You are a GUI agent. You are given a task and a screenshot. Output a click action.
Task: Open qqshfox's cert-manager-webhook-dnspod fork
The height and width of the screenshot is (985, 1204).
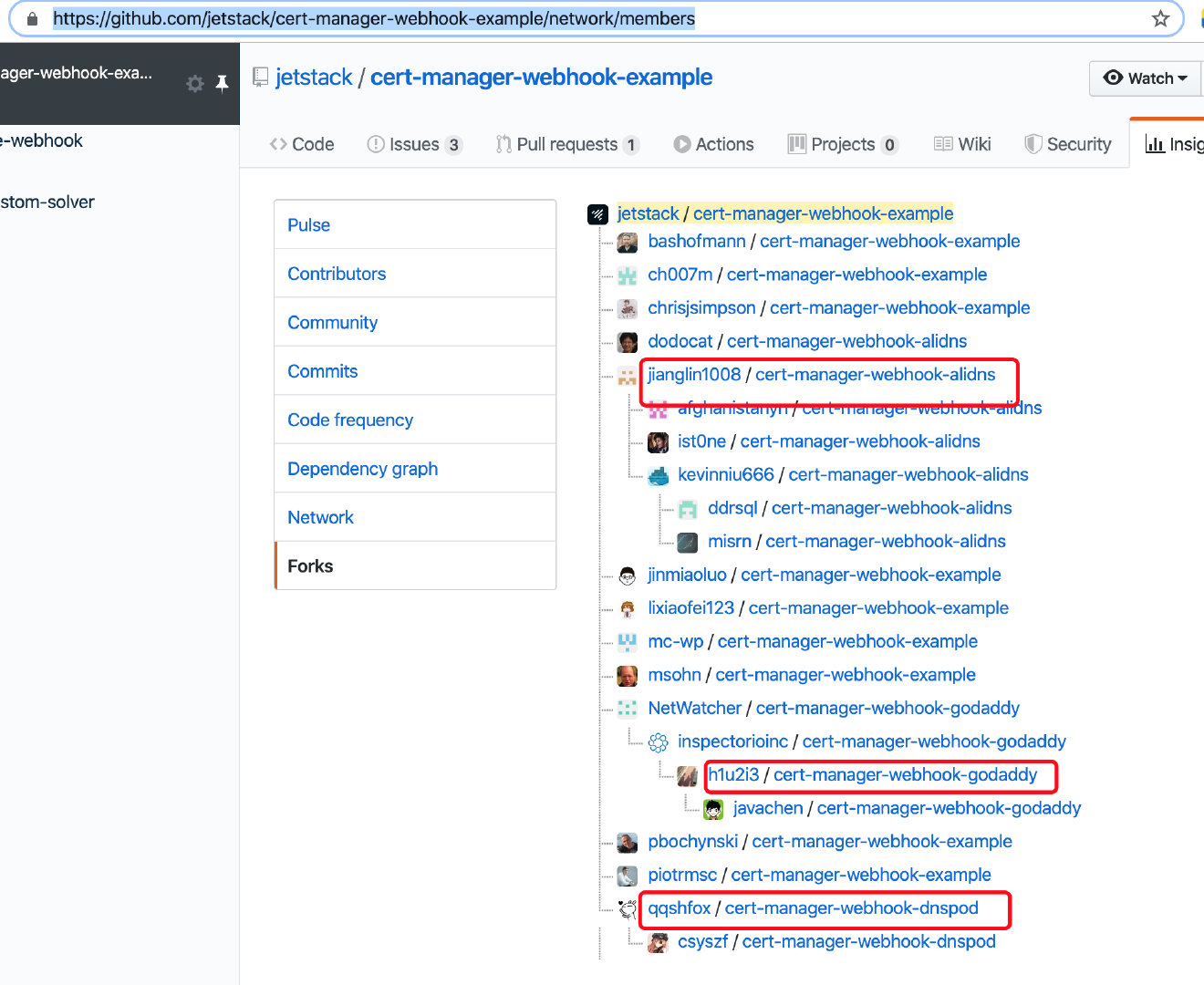point(852,907)
